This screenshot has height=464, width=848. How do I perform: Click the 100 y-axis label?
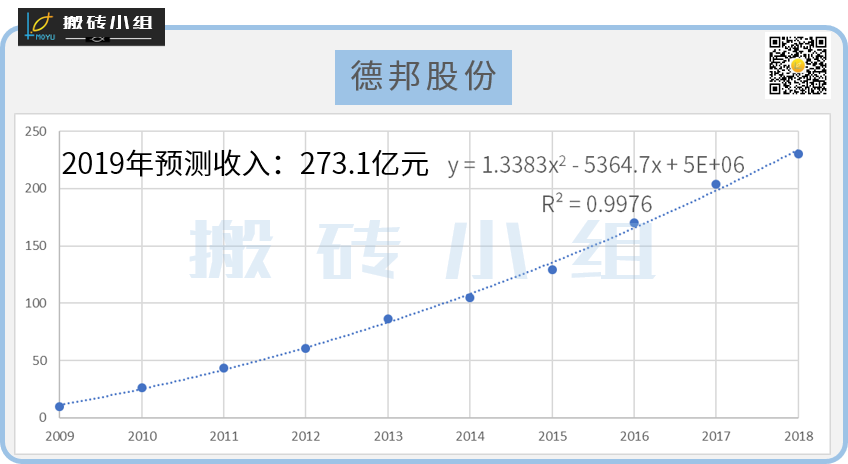pyautogui.click(x=36, y=303)
